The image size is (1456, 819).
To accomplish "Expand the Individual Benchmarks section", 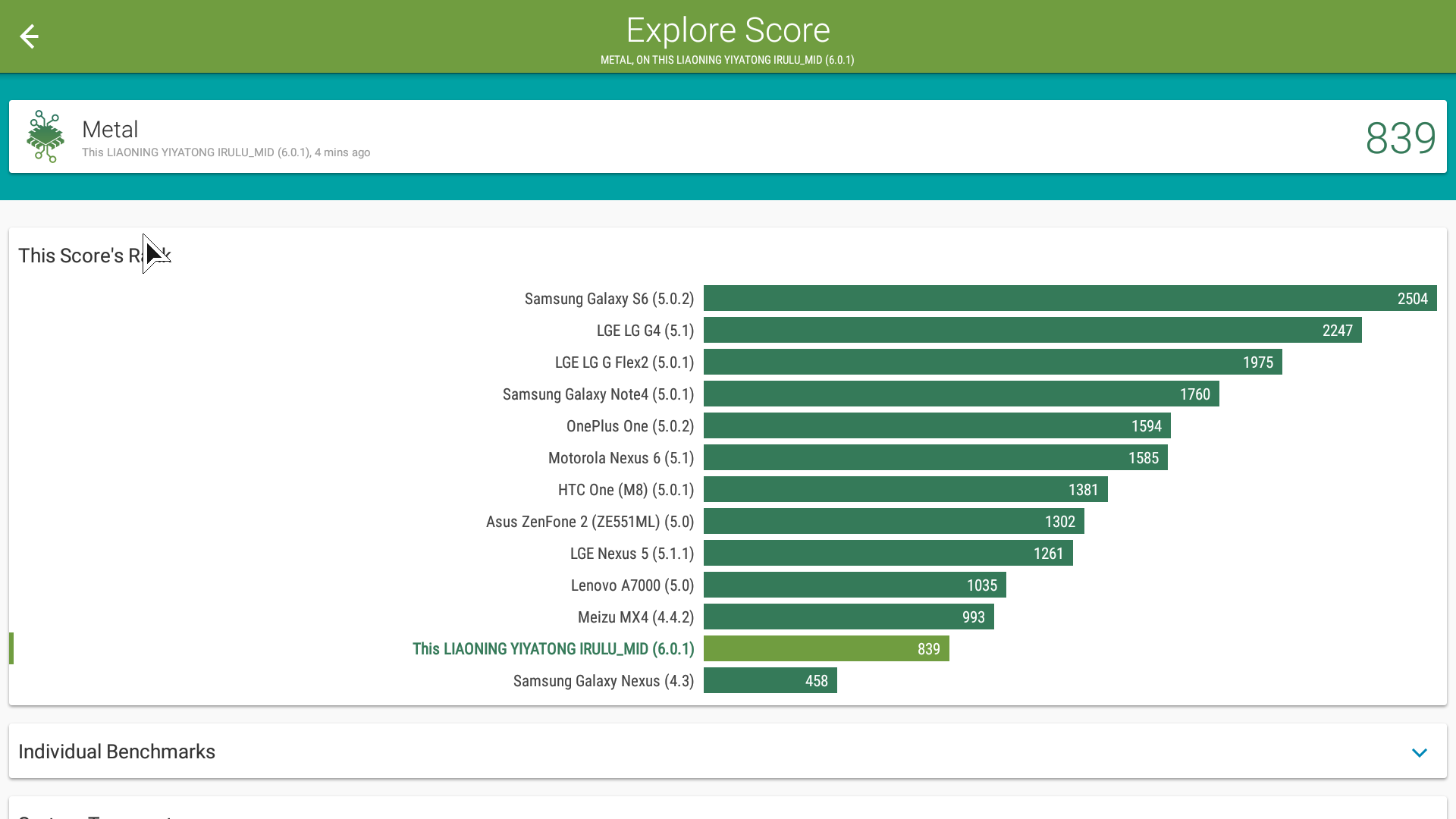I will click(x=1420, y=752).
